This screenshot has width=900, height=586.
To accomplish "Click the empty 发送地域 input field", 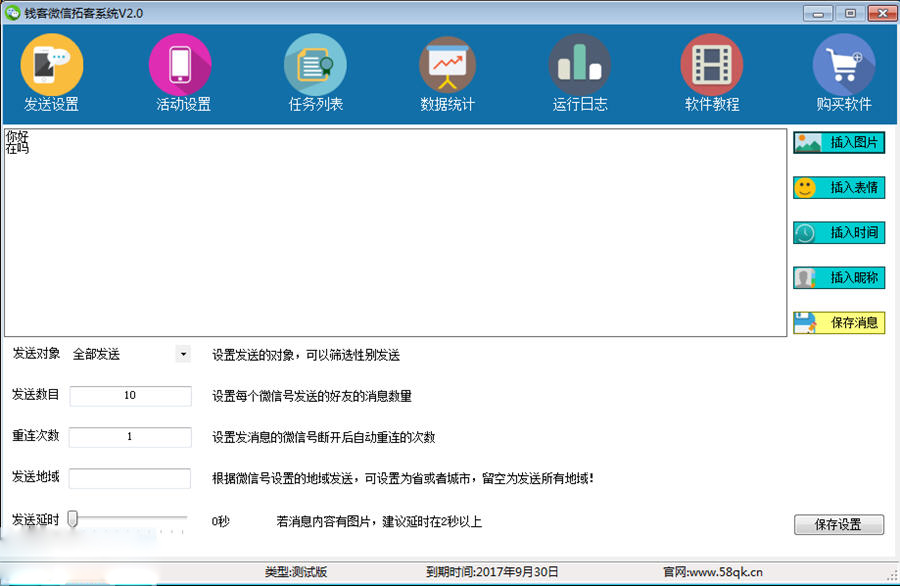I will (130, 478).
